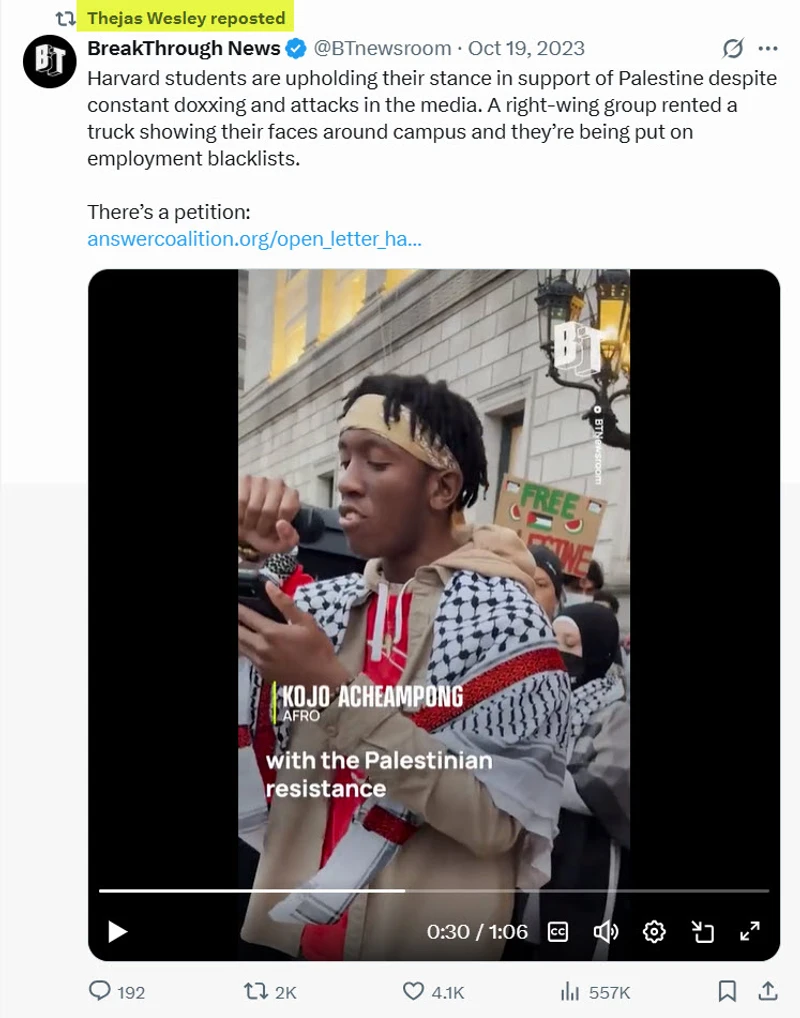Open the answercoalition.org petition link
Screen dimensions: 800x1018
[254, 239]
